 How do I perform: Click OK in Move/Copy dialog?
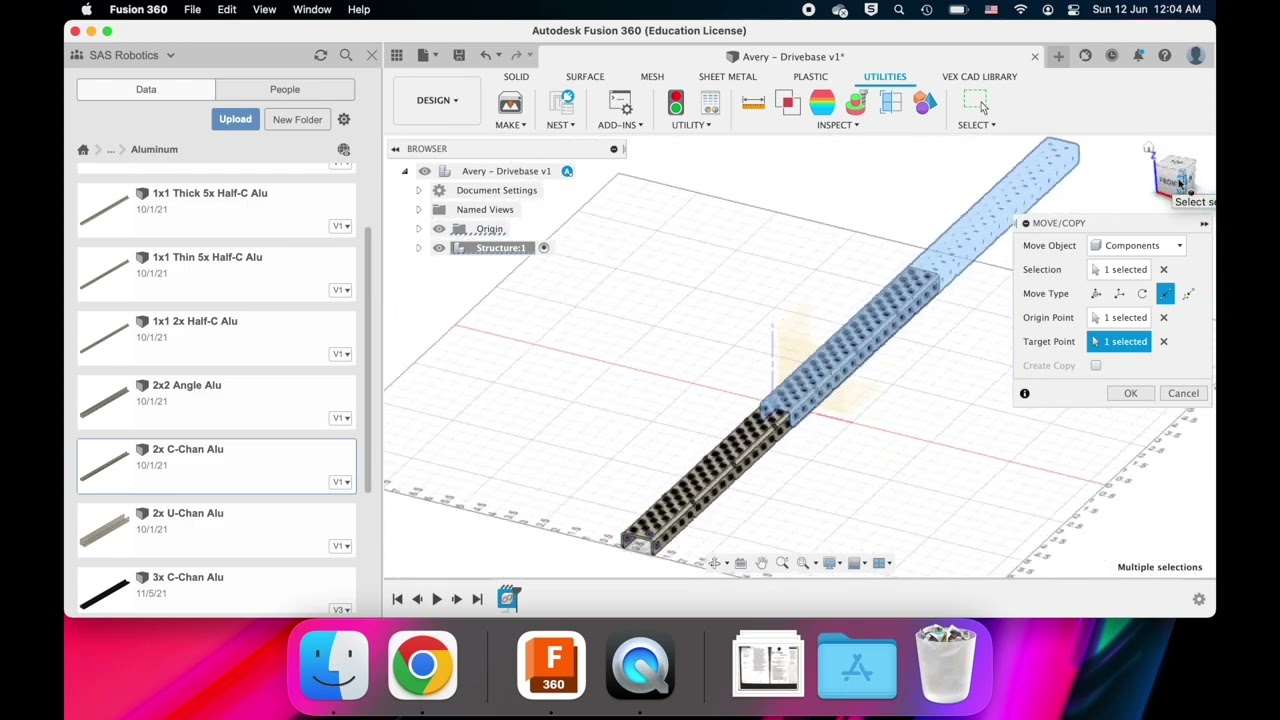(x=1130, y=394)
